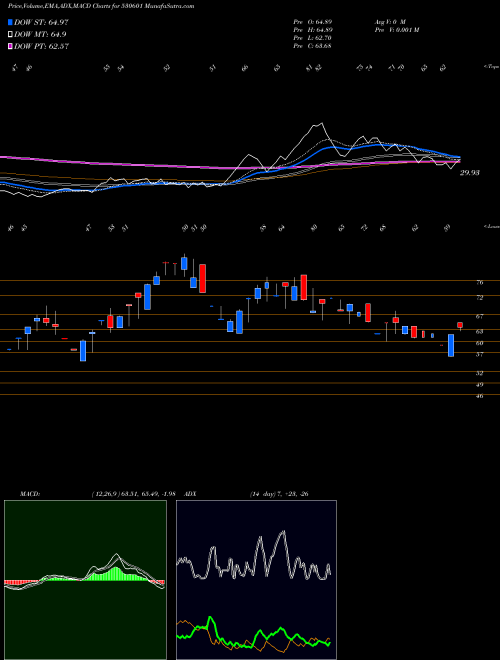Select the 'DOW MT: 64.9' legend text

(40, 34)
